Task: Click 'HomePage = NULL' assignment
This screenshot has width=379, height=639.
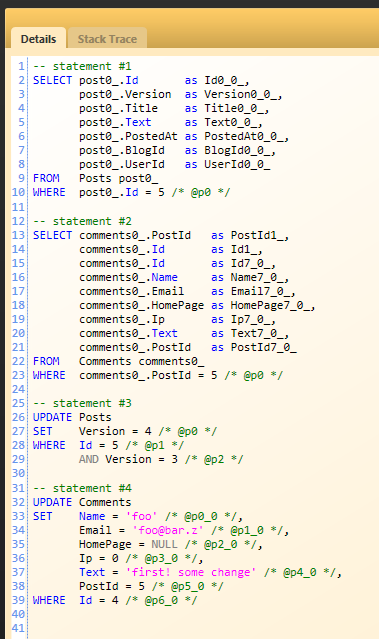Action: click(128, 544)
